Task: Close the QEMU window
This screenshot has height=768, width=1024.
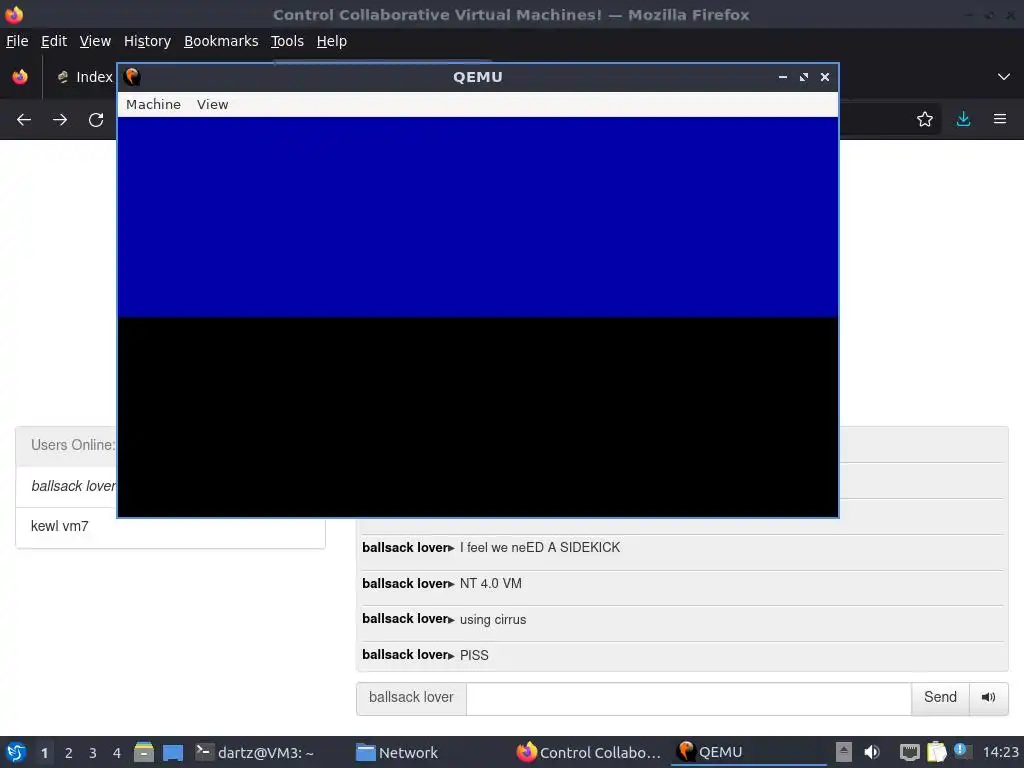Action: (825, 77)
